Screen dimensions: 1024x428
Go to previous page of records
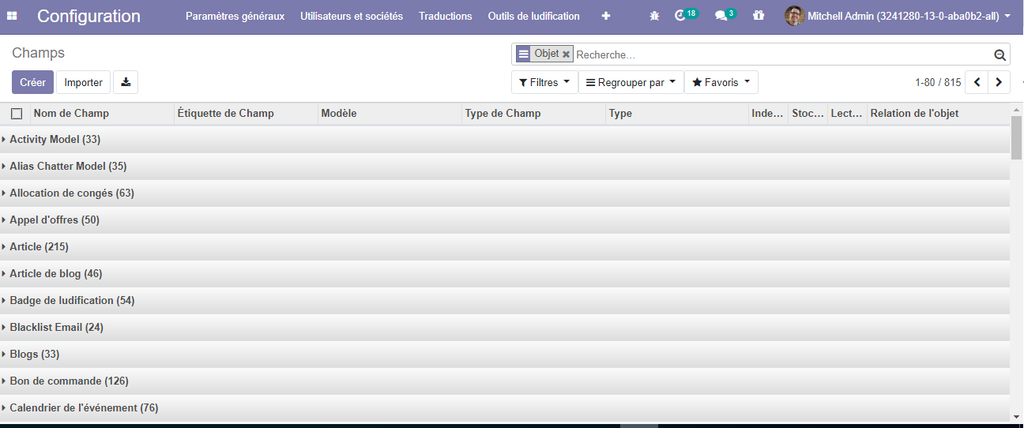point(976,82)
